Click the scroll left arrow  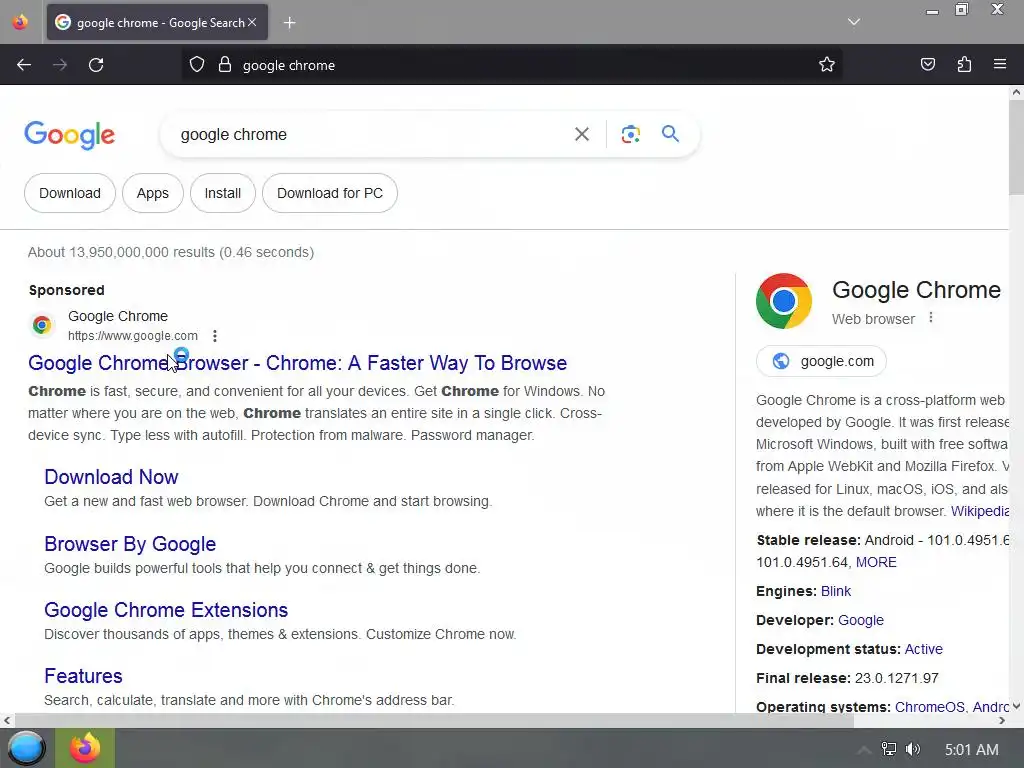tap(7, 720)
